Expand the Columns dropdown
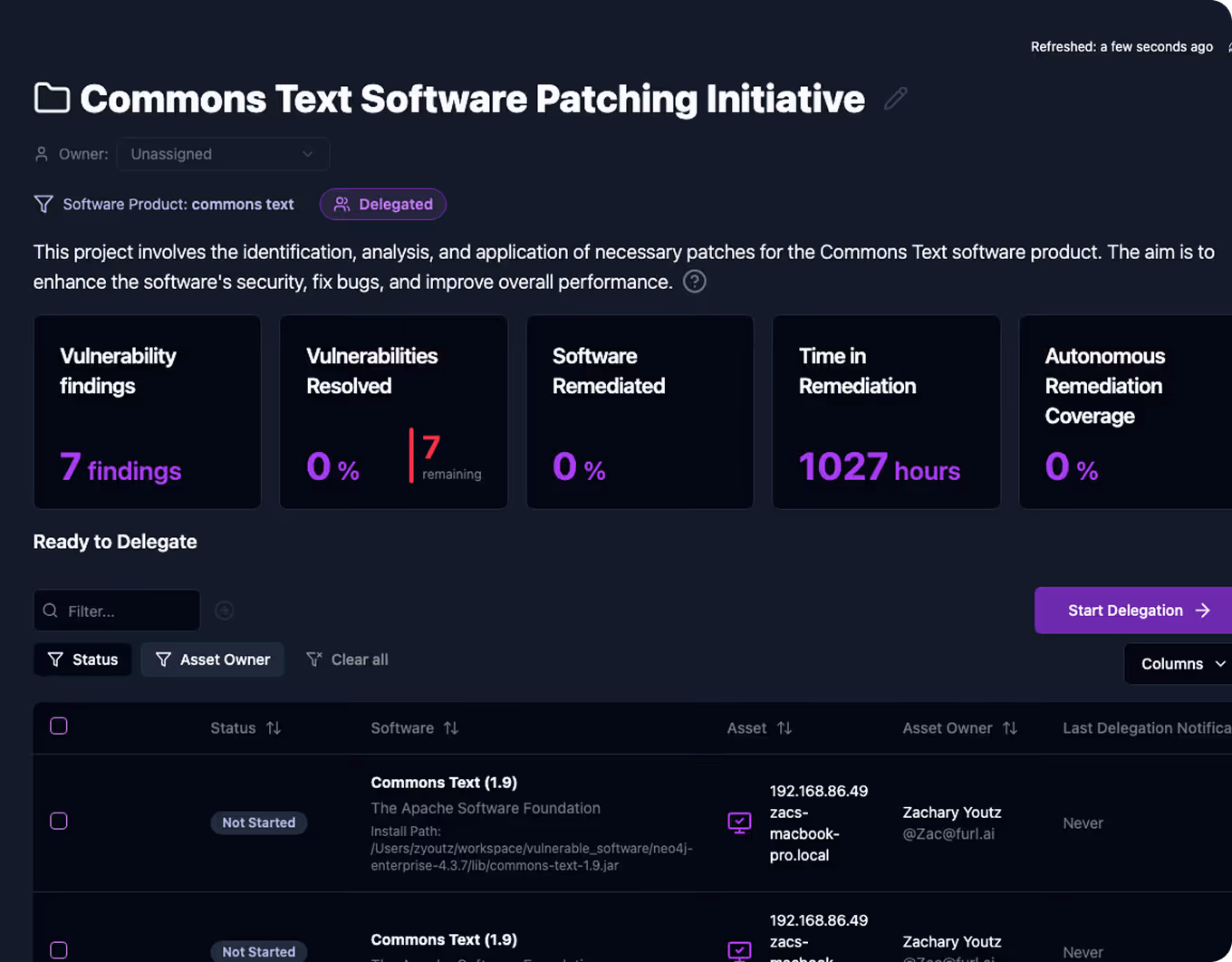Screen dimensions: 1232x962 [1178, 664]
